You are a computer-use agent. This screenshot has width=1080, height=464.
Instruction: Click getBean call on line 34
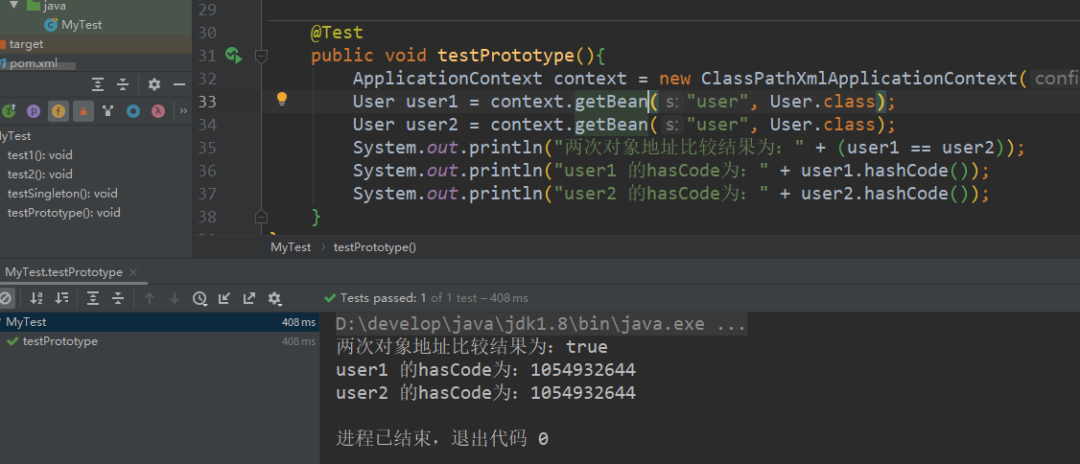click(612, 125)
